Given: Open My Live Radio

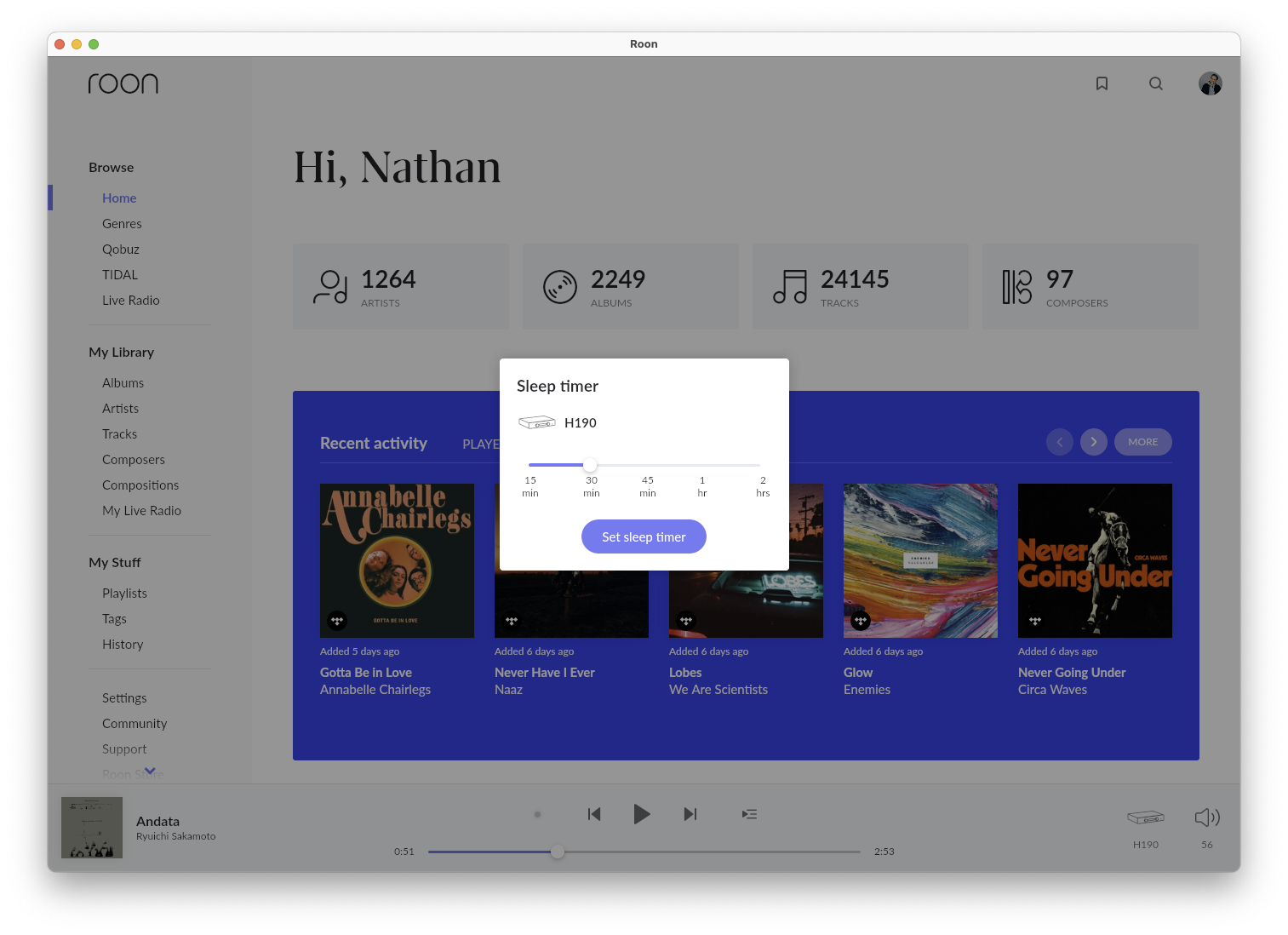Looking at the screenshot, I should 142,510.
